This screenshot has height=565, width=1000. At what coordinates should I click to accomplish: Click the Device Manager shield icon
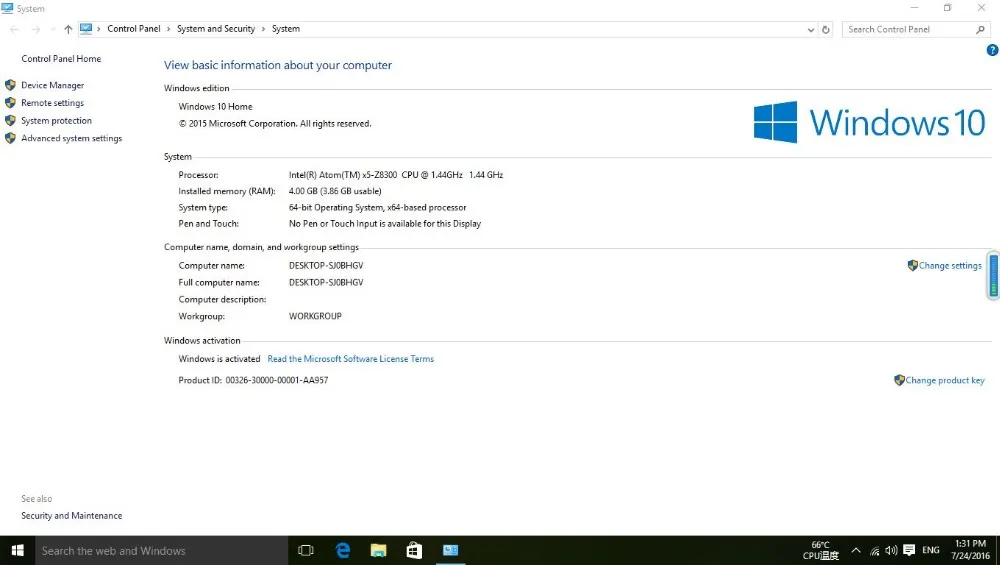pos(10,85)
